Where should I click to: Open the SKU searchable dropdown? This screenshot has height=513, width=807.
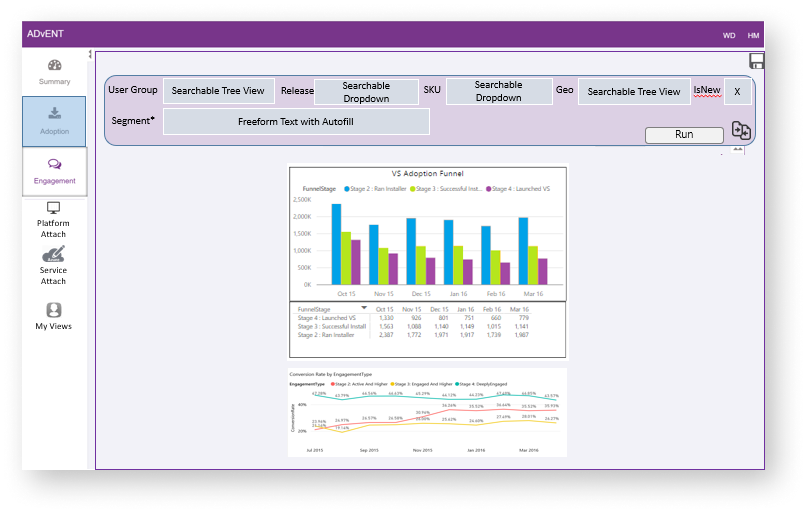(x=499, y=91)
